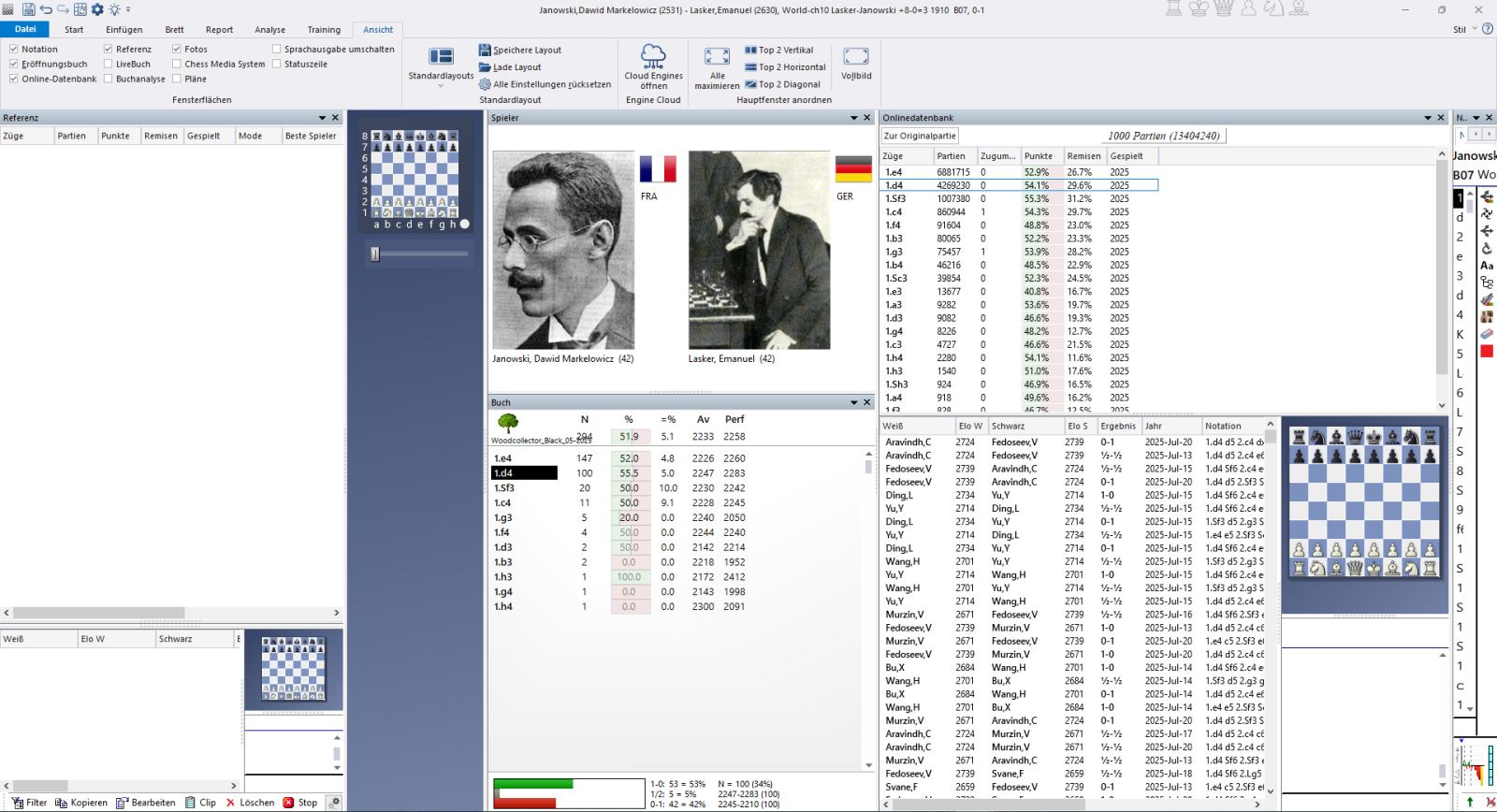The height and width of the screenshot is (812, 1497).
Task: Open the Analyse ribbon tab
Action: pyautogui.click(x=269, y=29)
